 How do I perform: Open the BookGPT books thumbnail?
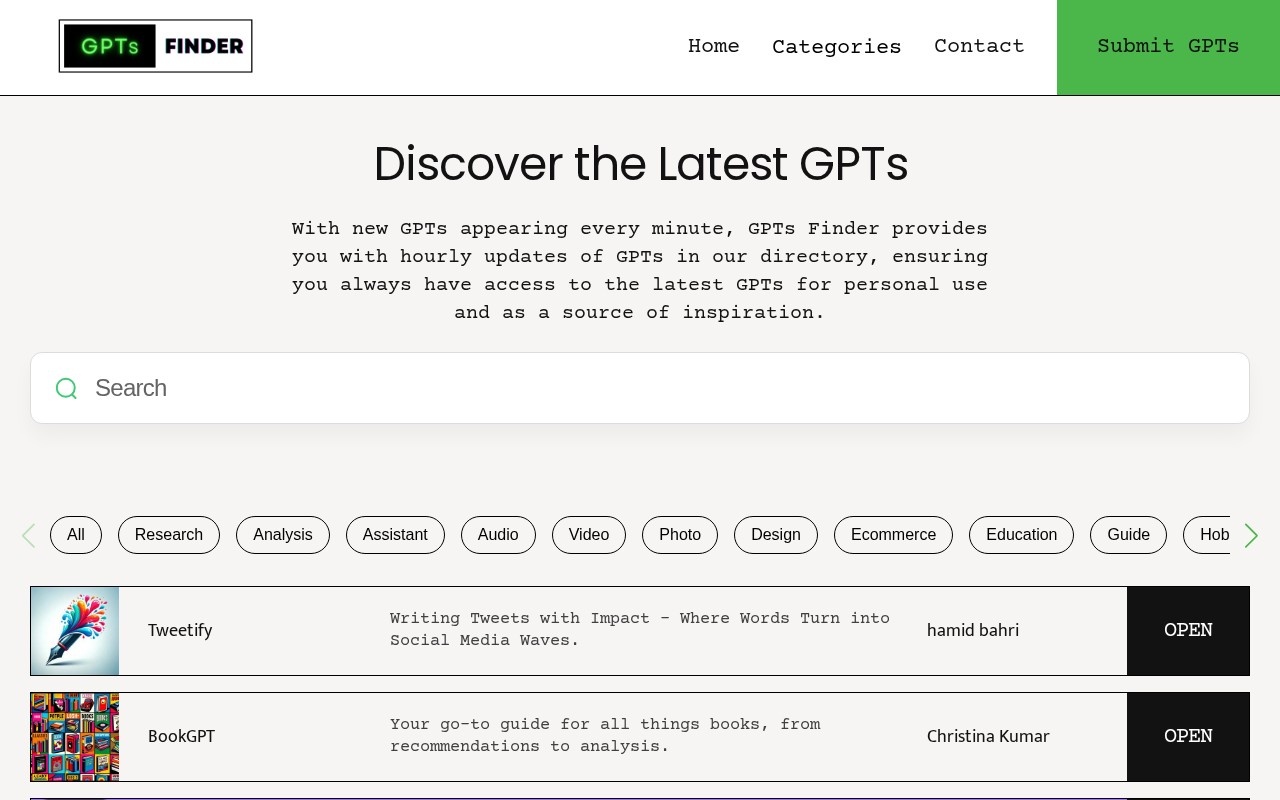coord(75,737)
